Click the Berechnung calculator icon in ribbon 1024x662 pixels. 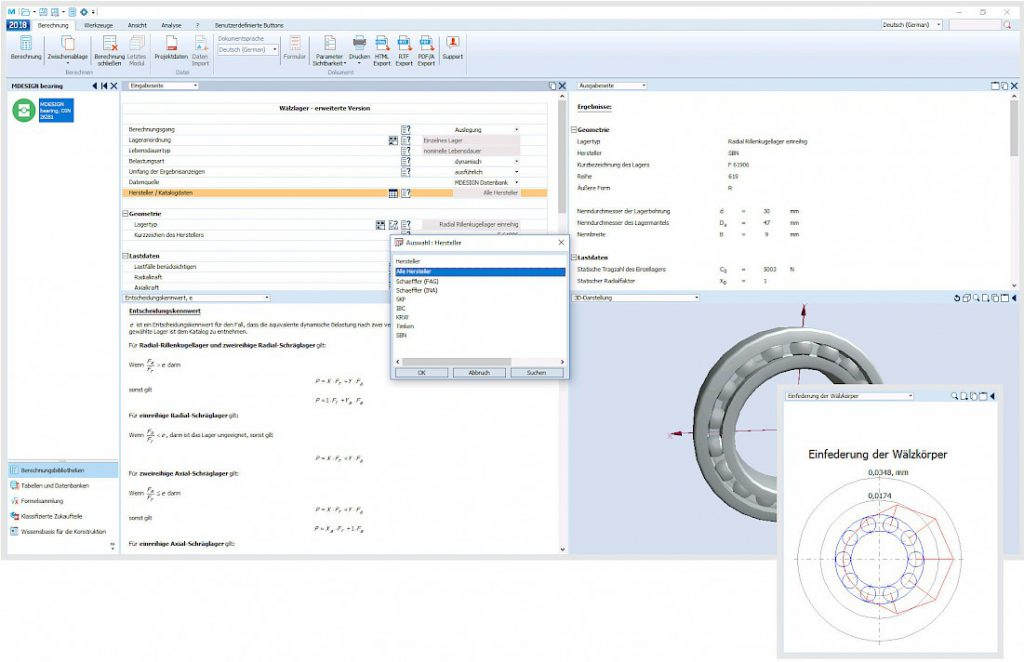[25, 44]
